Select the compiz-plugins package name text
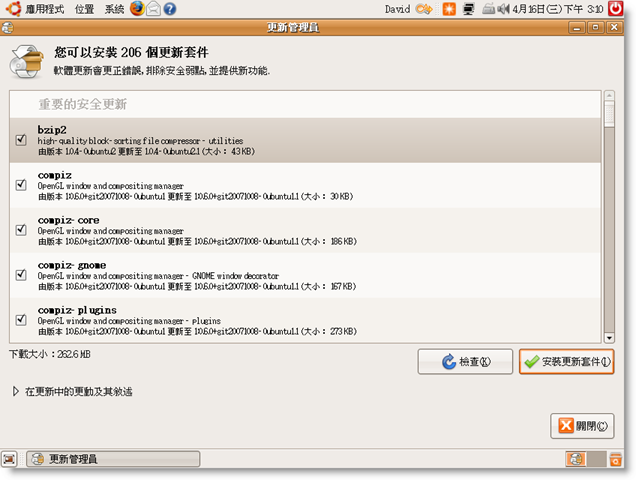636x480 pixels. (x=77, y=310)
